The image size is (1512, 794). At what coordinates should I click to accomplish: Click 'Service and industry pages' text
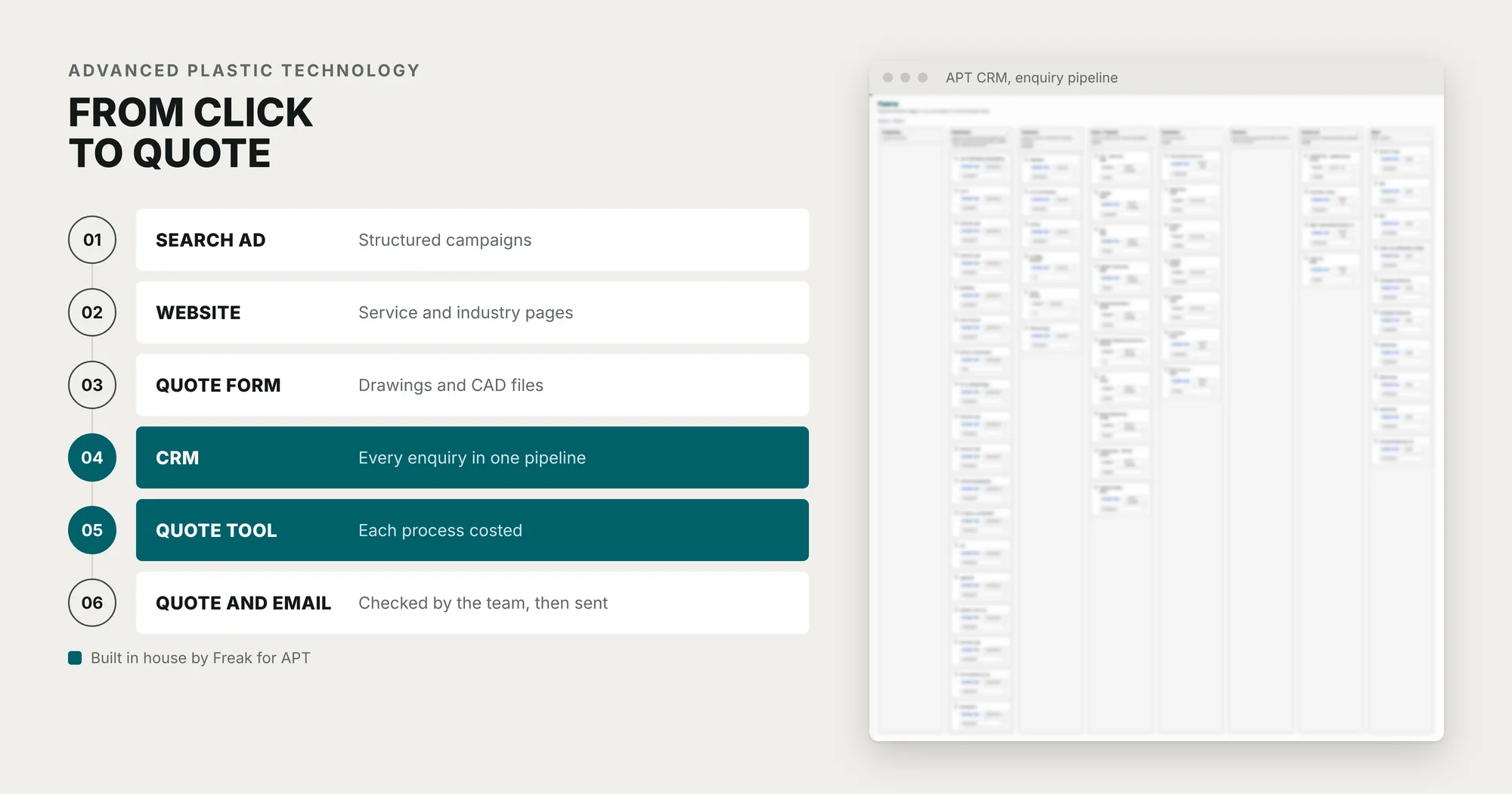pos(466,313)
